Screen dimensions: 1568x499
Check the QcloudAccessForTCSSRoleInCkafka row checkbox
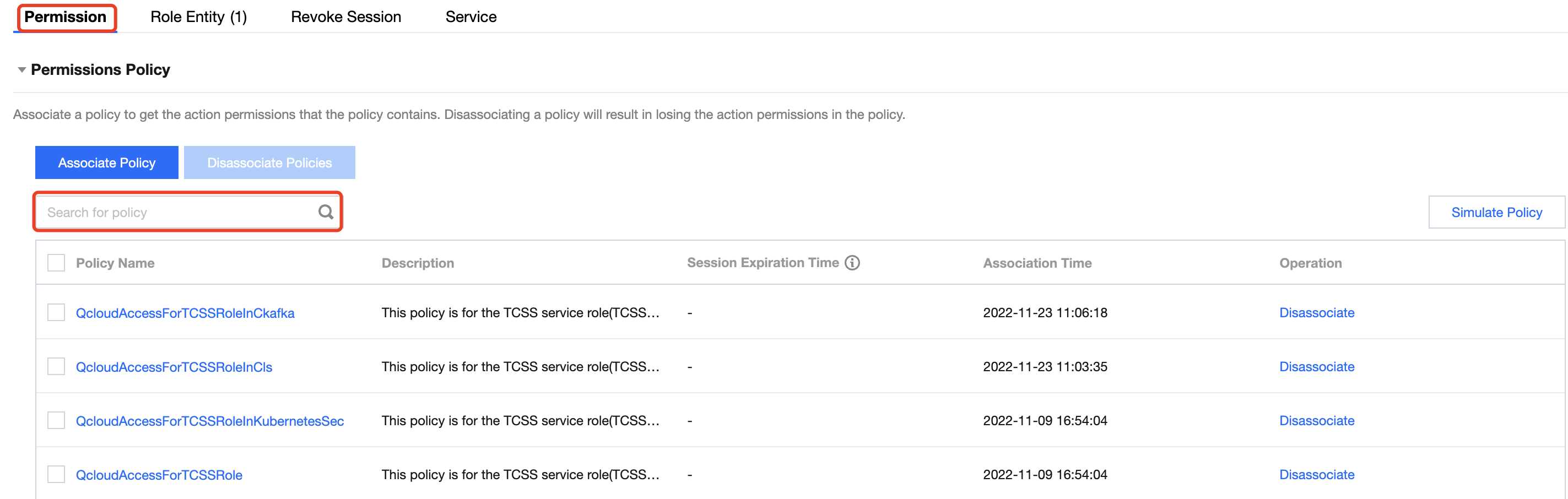[x=56, y=312]
